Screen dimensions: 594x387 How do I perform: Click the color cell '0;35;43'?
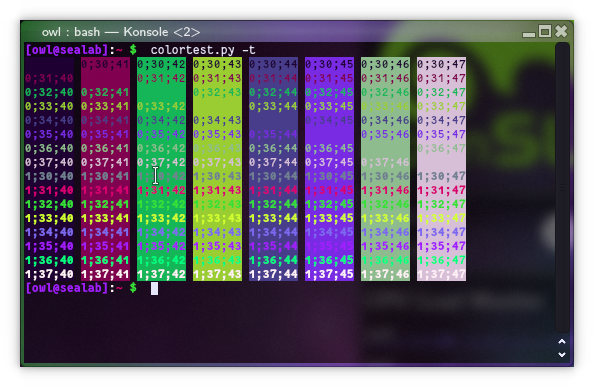point(217,134)
